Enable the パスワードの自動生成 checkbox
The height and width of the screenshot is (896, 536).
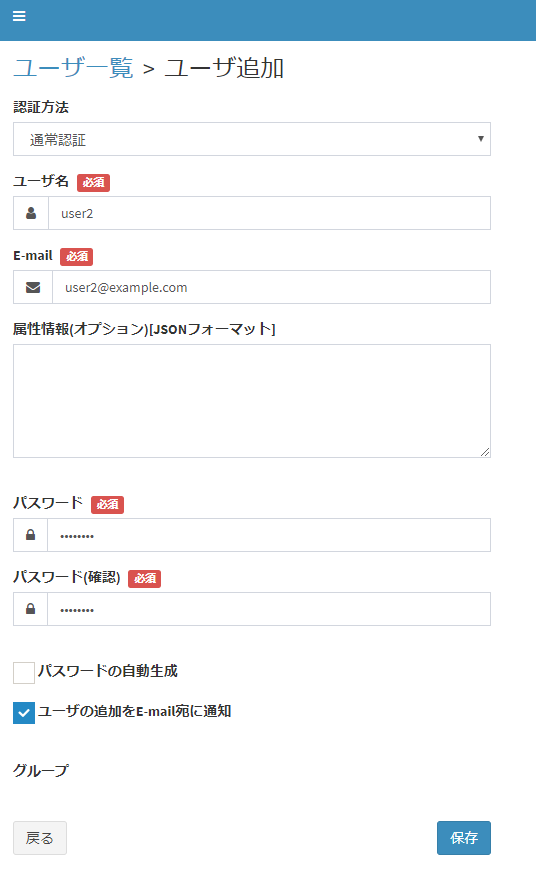[x=24, y=673]
